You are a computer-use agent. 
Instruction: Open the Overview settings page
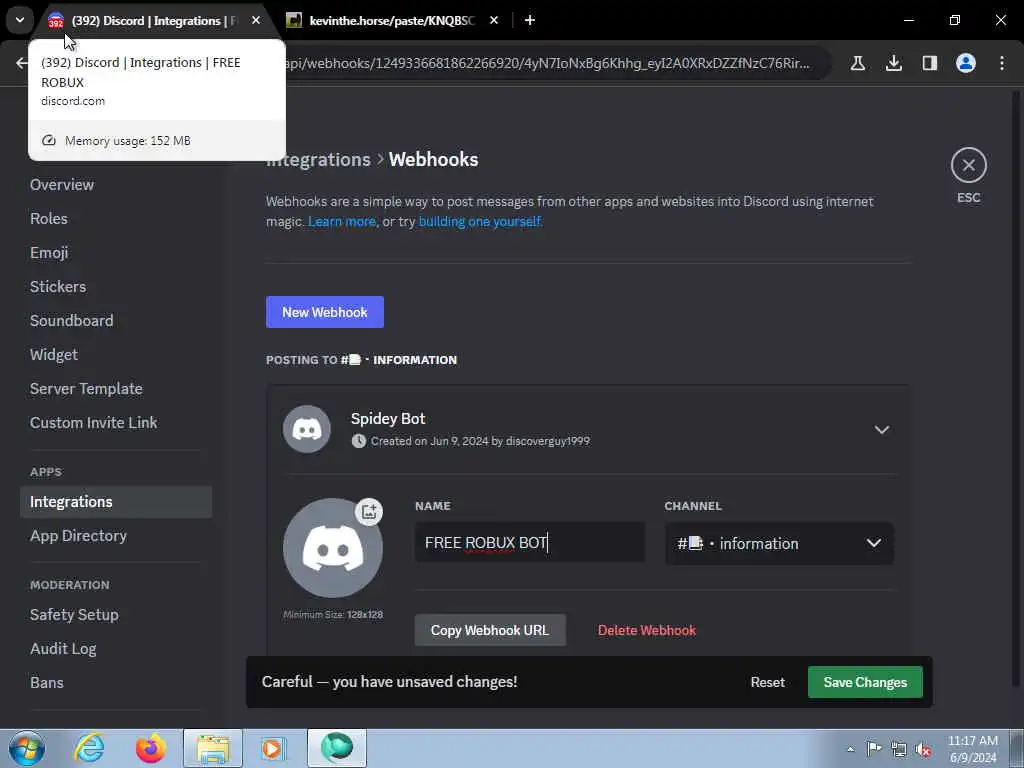(62, 185)
